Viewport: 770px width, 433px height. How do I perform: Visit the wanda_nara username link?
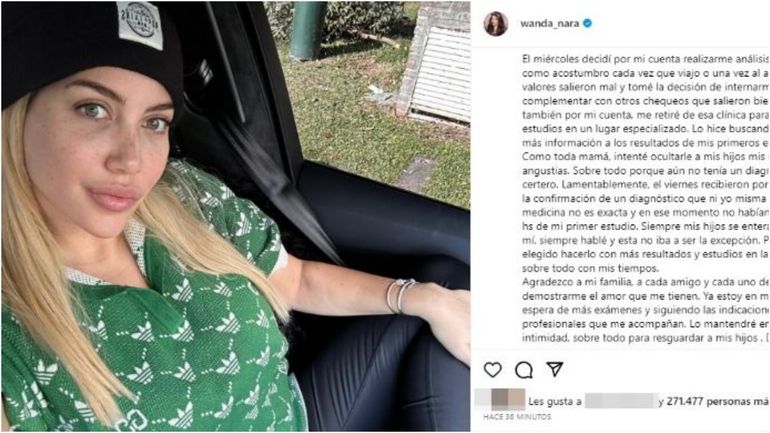550,23
